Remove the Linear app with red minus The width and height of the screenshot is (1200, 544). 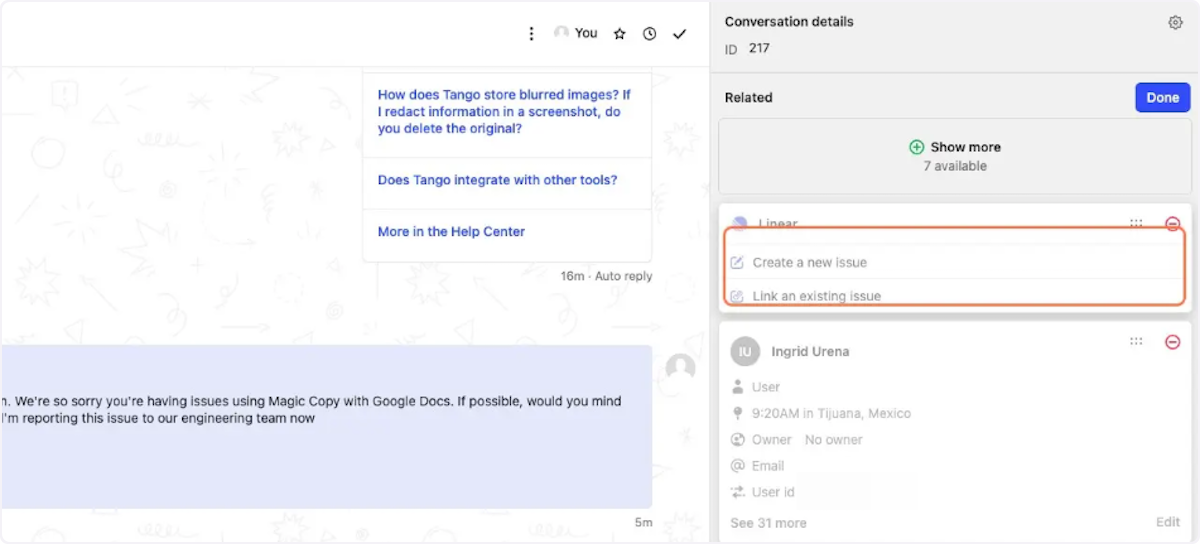tap(1173, 224)
